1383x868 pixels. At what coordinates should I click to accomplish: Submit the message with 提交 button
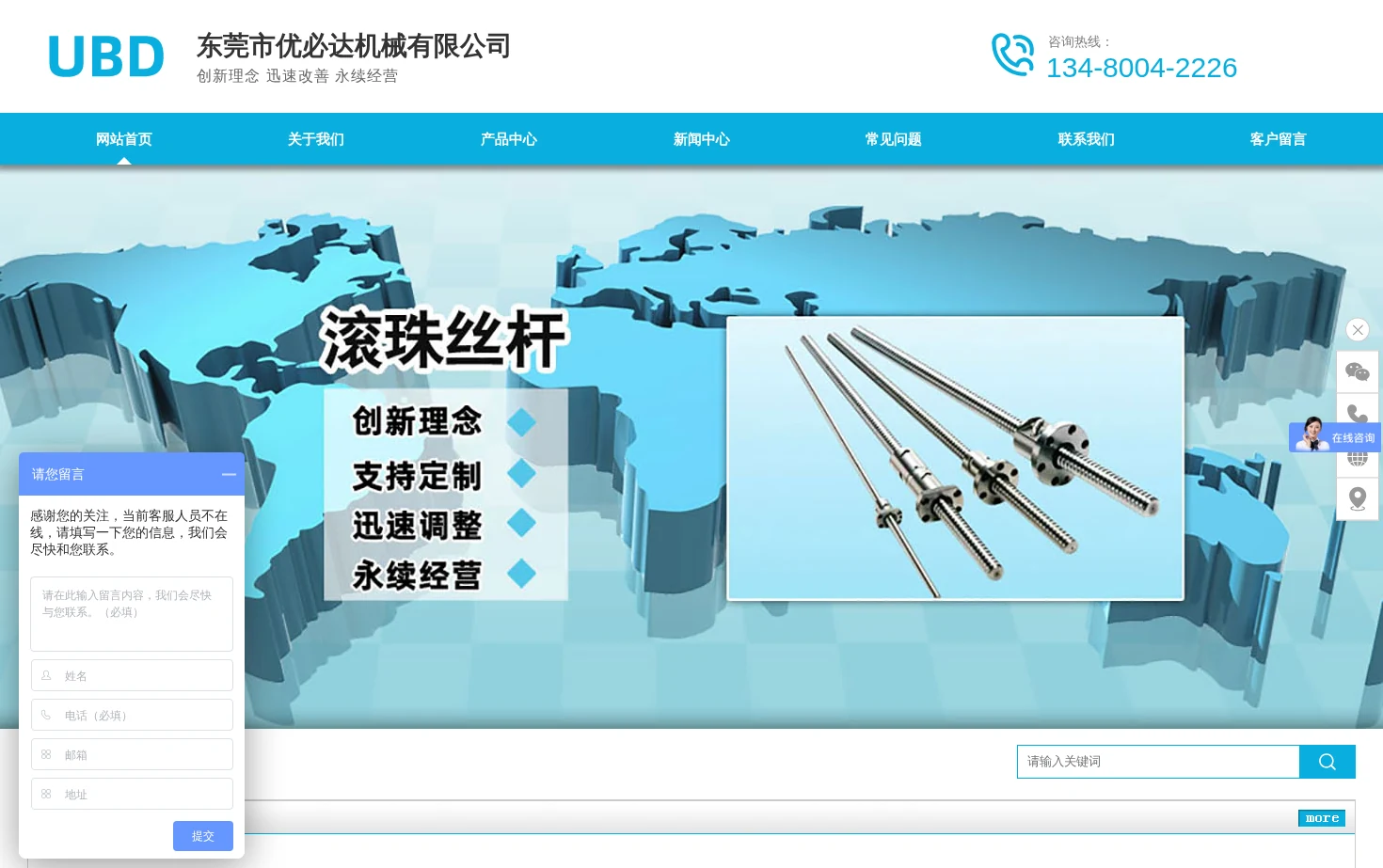click(x=203, y=836)
